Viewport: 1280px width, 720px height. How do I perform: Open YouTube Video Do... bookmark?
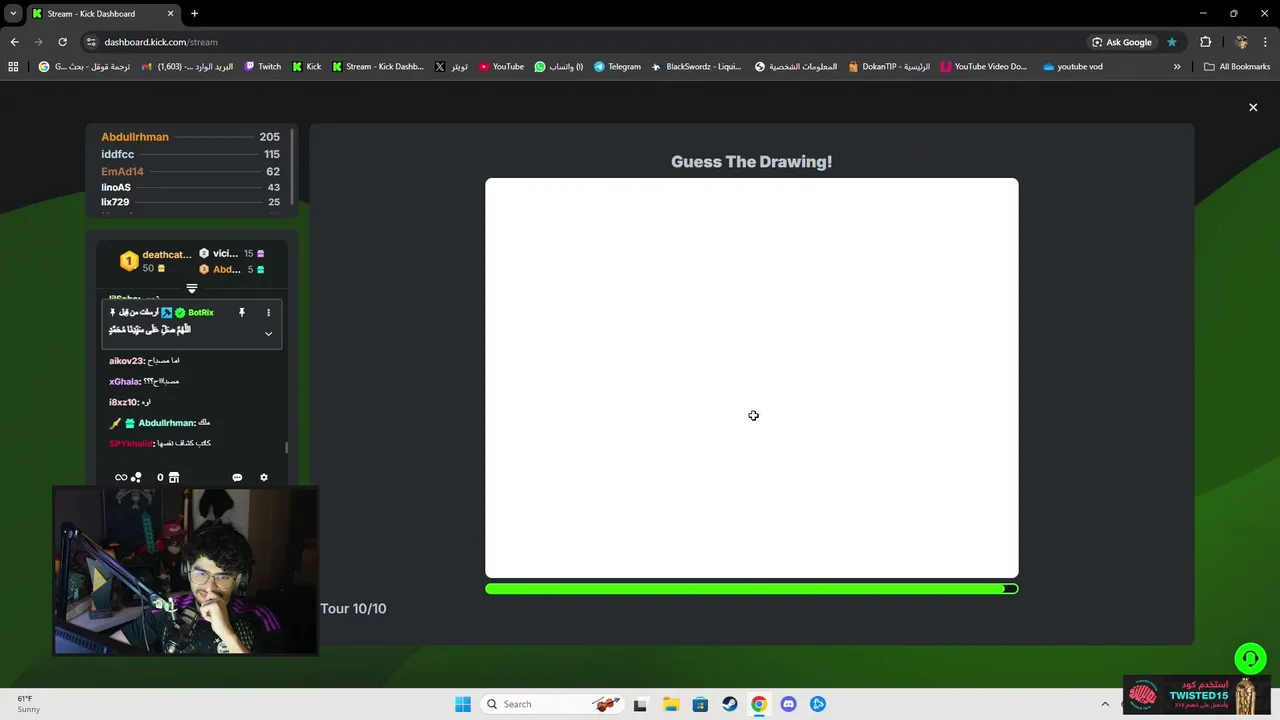pos(984,67)
